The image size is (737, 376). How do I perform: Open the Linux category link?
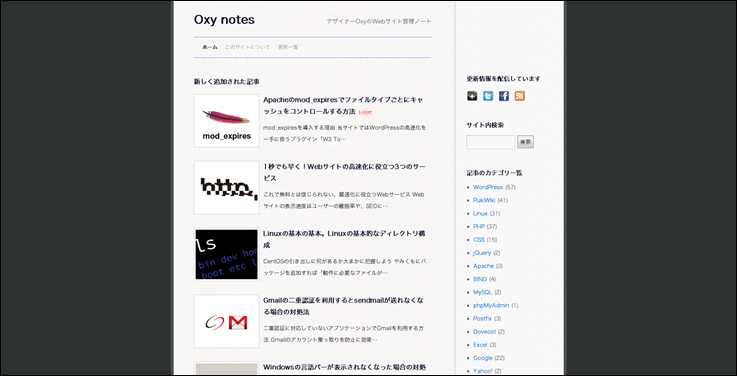pos(480,213)
